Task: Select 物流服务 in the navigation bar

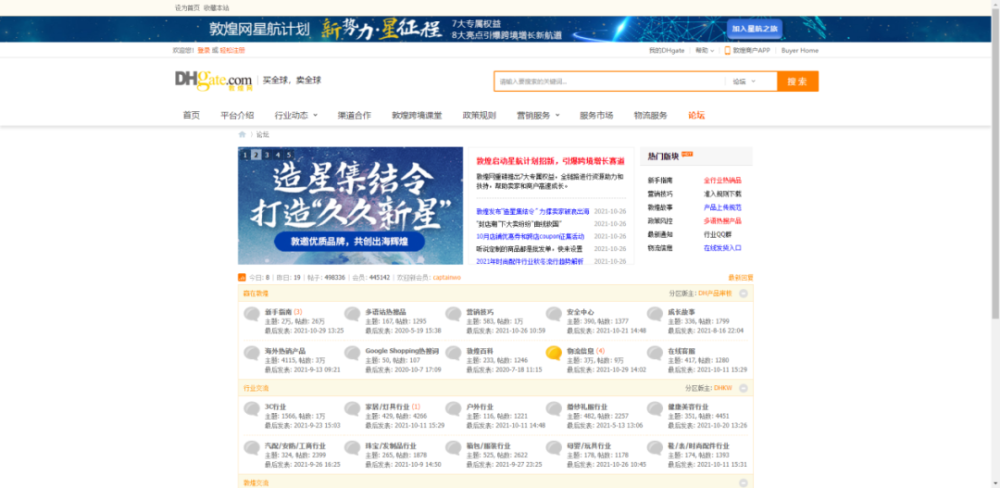Action: pyautogui.click(x=651, y=115)
